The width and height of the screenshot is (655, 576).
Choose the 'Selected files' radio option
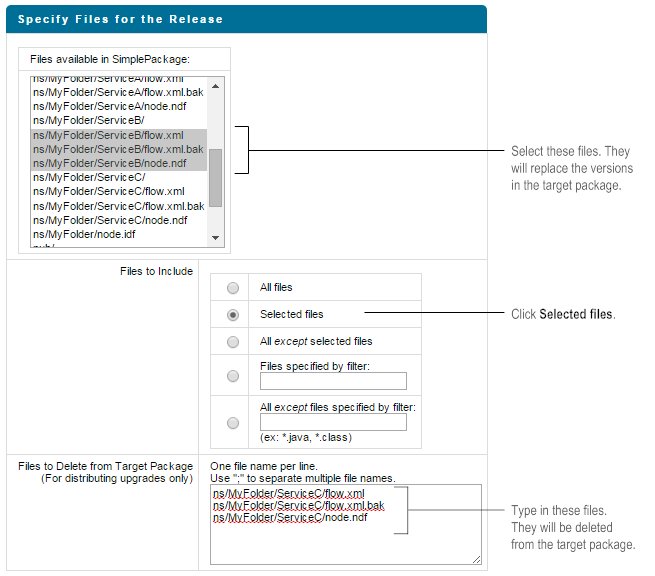(x=233, y=315)
